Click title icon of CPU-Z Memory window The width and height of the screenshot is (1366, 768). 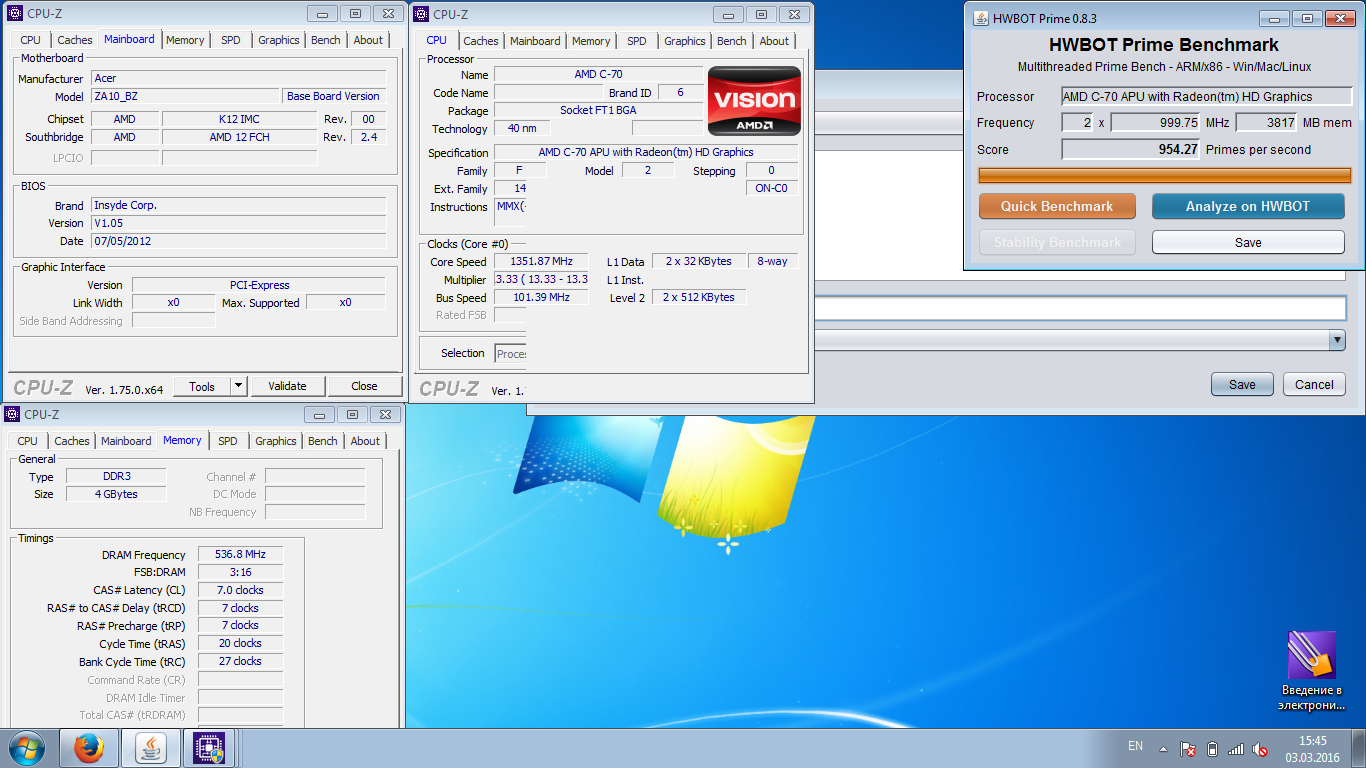[13, 414]
